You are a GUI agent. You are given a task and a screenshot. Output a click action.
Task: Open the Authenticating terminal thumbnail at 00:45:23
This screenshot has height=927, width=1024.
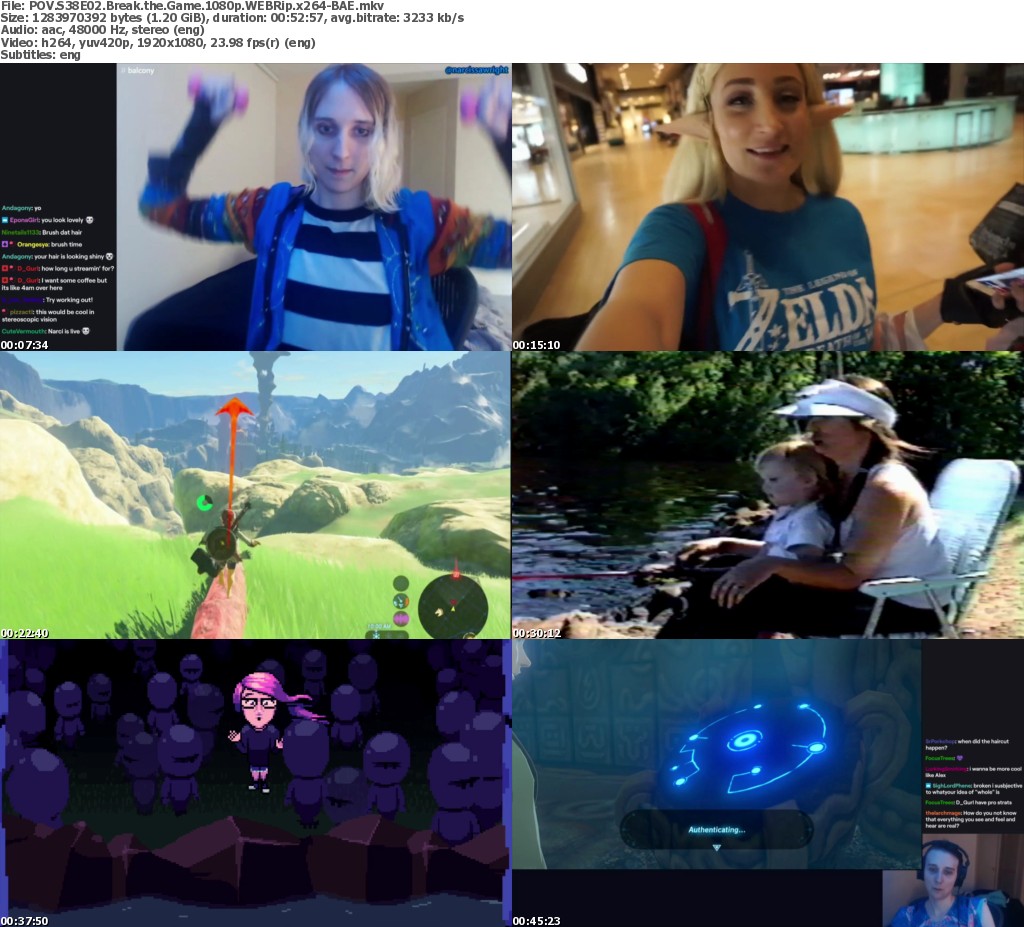tap(768, 783)
